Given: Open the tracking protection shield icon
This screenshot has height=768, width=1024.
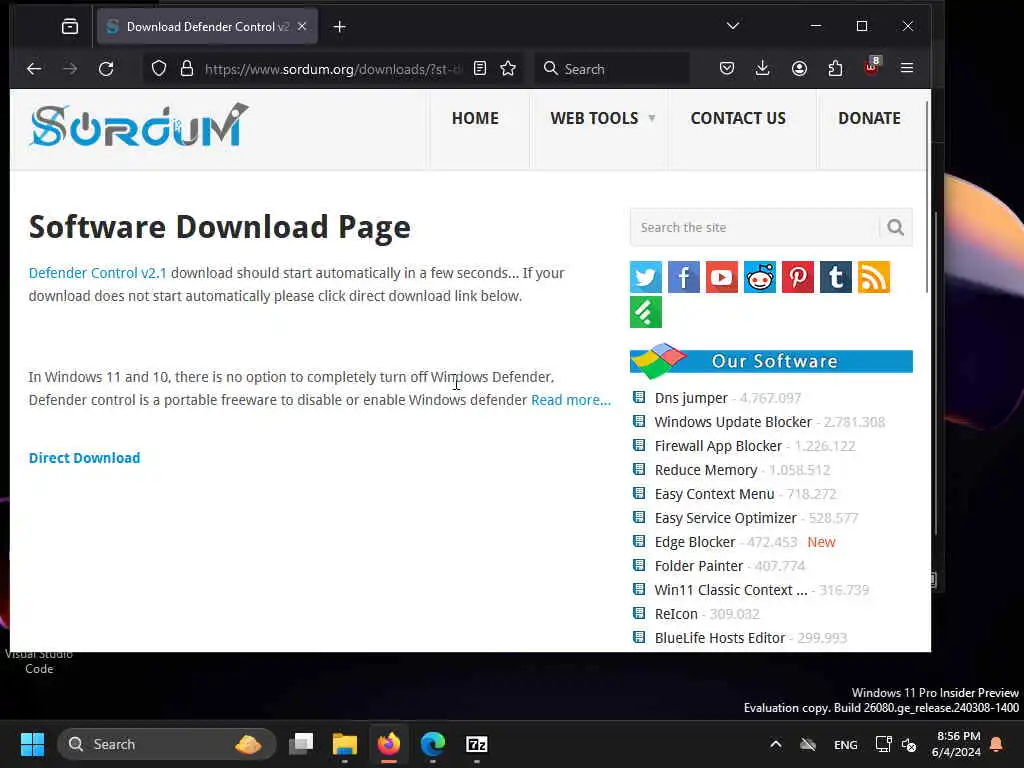Looking at the screenshot, I should pos(159,69).
